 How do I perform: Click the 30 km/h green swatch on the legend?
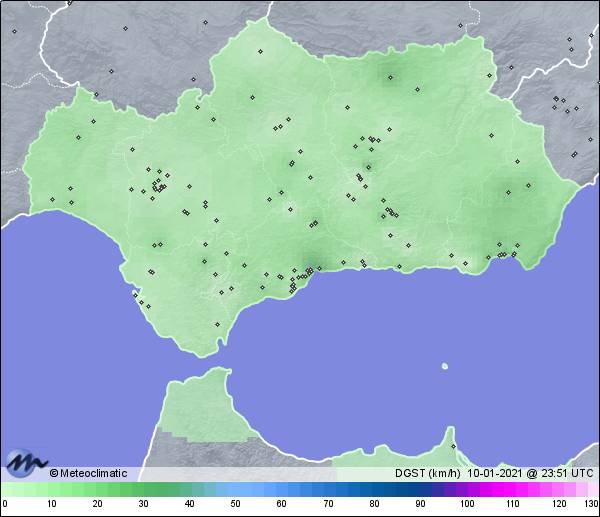143,489
